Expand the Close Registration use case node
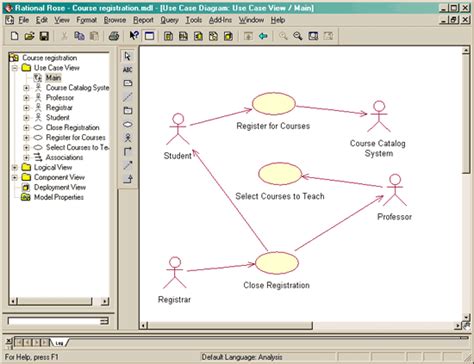Viewport: 474px width, 364px height. (x=26, y=128)
